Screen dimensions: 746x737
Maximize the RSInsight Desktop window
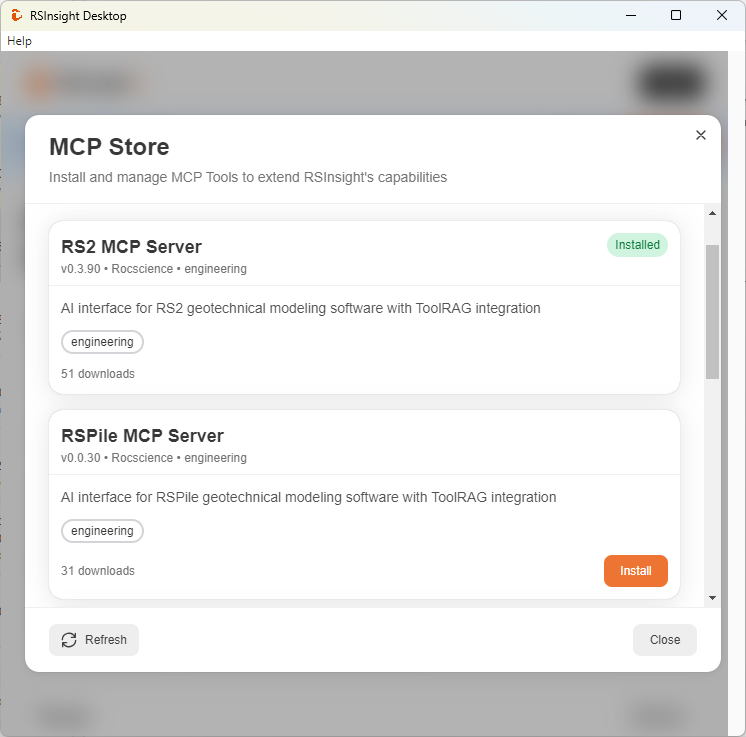(x=676, y=15)
